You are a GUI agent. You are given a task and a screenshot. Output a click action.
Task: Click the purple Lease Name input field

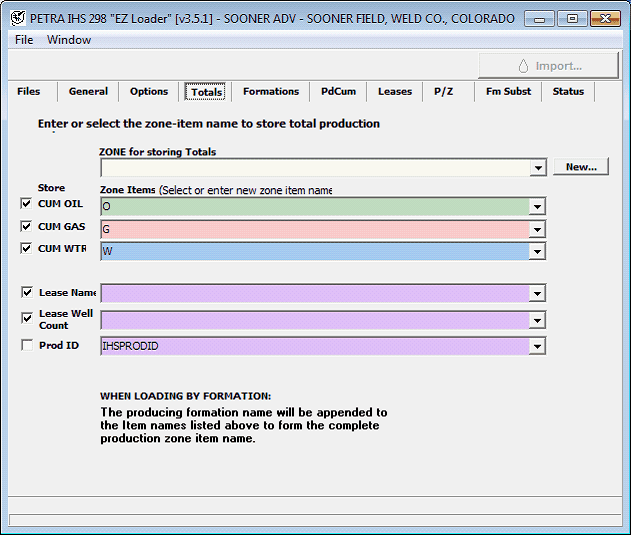[x=315, y=293]
